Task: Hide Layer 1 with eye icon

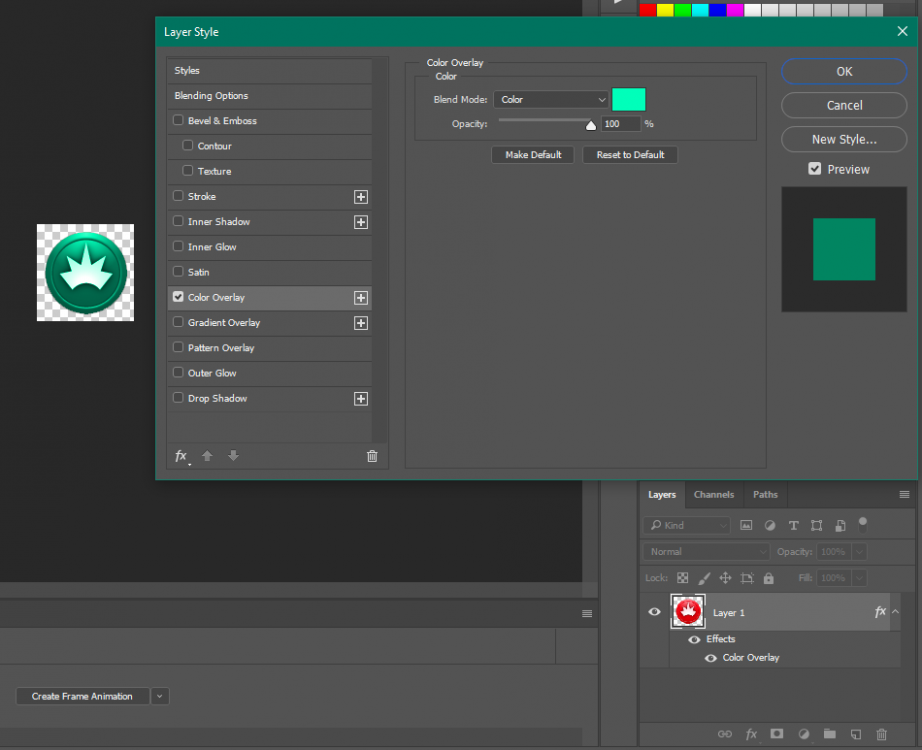Action: point(654,612)
